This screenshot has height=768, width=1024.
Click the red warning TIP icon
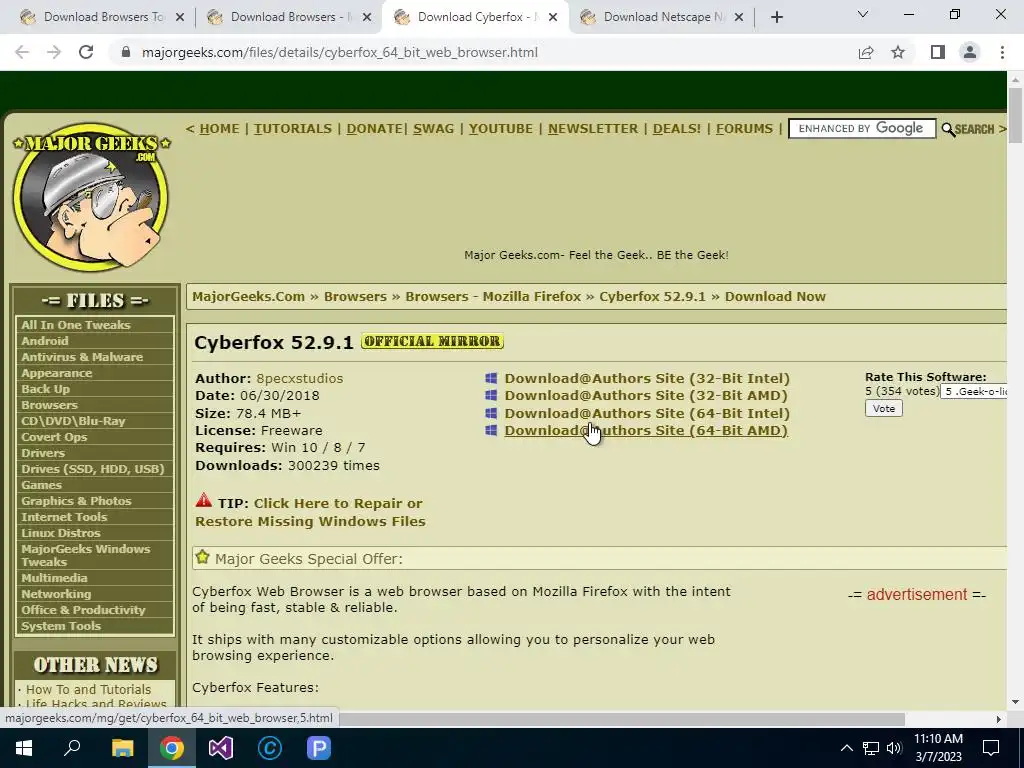[204, 501]
